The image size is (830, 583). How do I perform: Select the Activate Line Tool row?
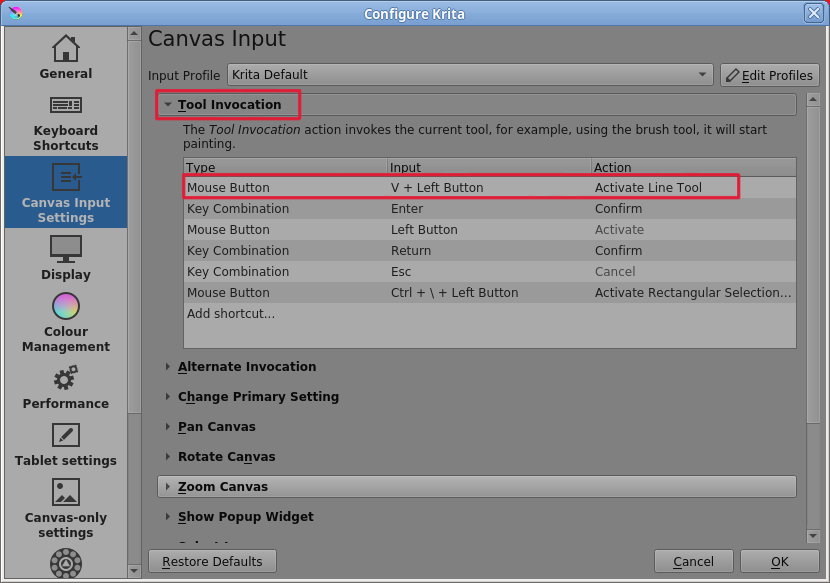coord(462,188)
